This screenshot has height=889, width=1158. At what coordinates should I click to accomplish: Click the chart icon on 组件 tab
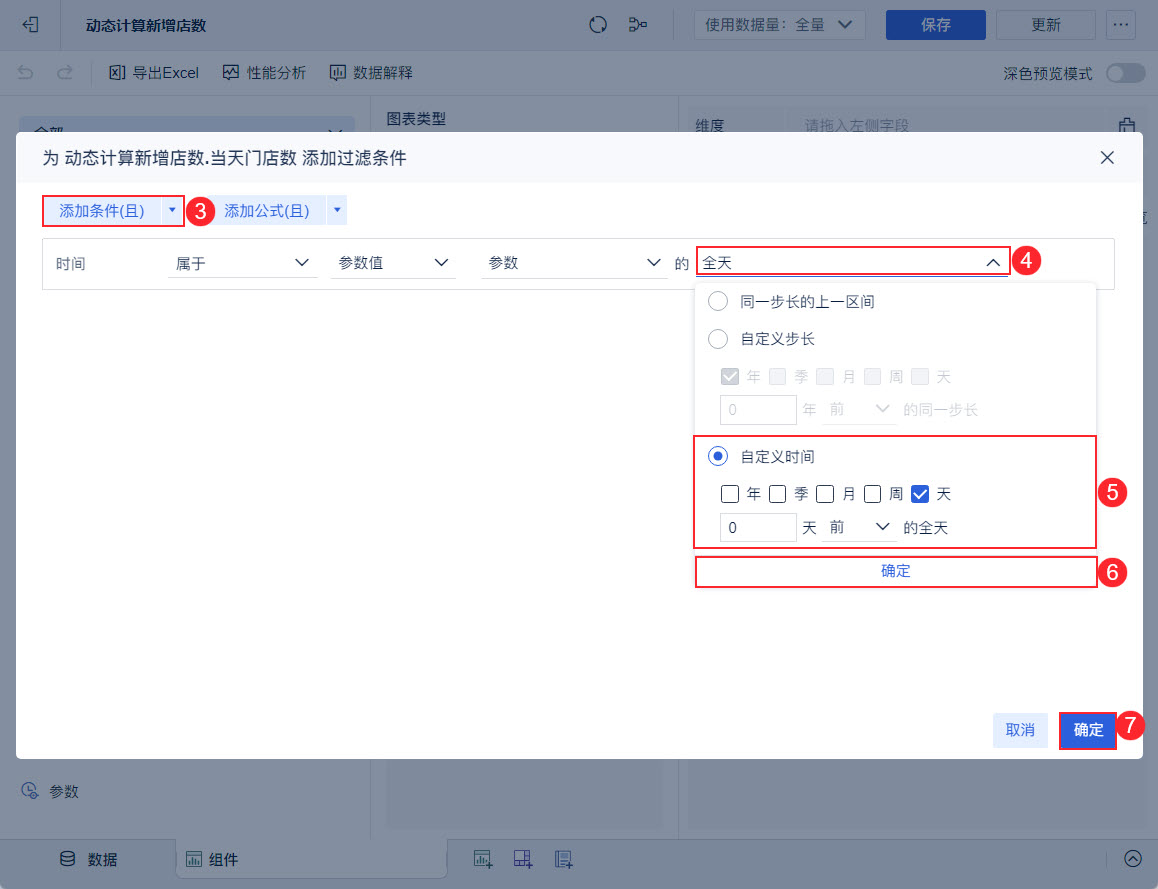pos(193,859)
